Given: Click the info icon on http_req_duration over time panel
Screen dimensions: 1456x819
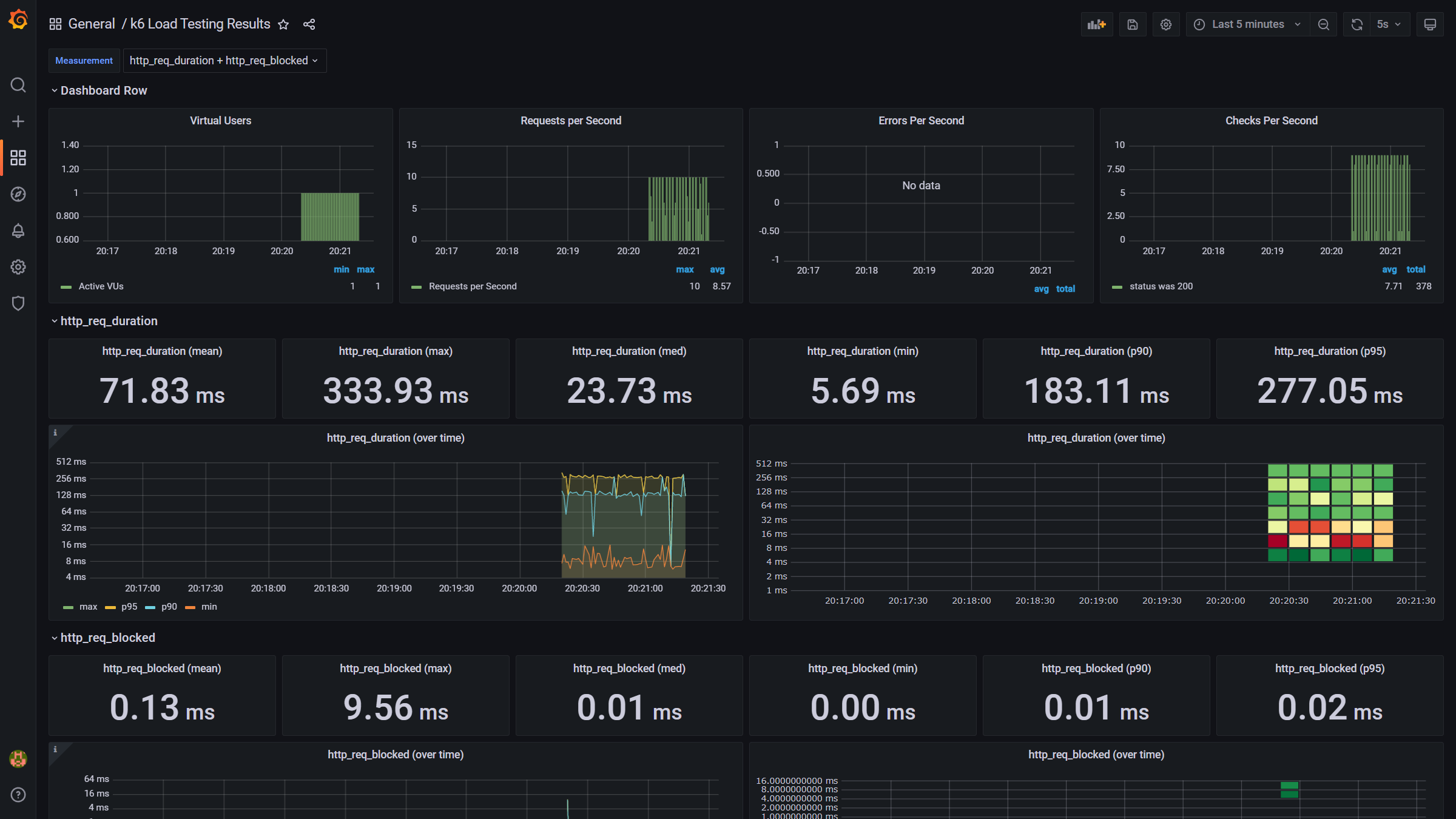Looking at the screenshot, I should 56,432.
